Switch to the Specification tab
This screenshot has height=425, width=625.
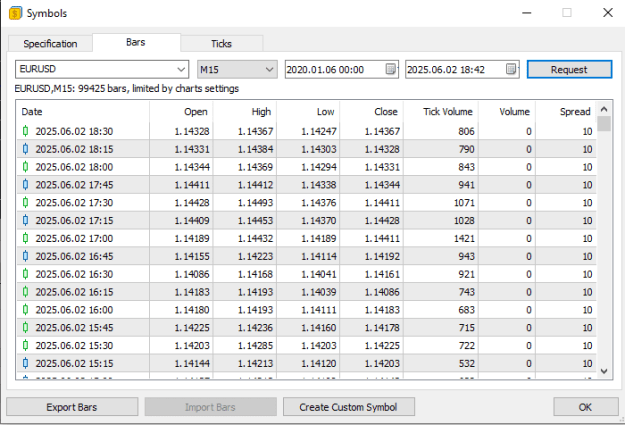[x=50, y=43]
